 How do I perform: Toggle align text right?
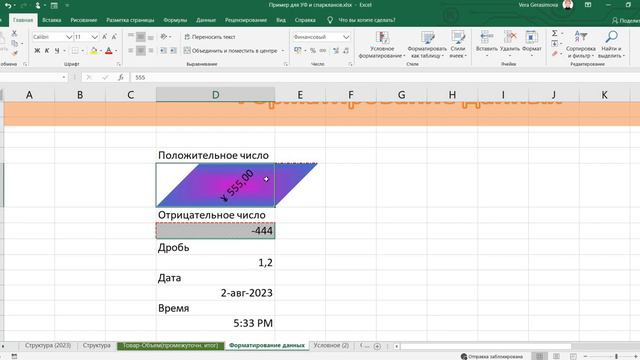point(151,51)
